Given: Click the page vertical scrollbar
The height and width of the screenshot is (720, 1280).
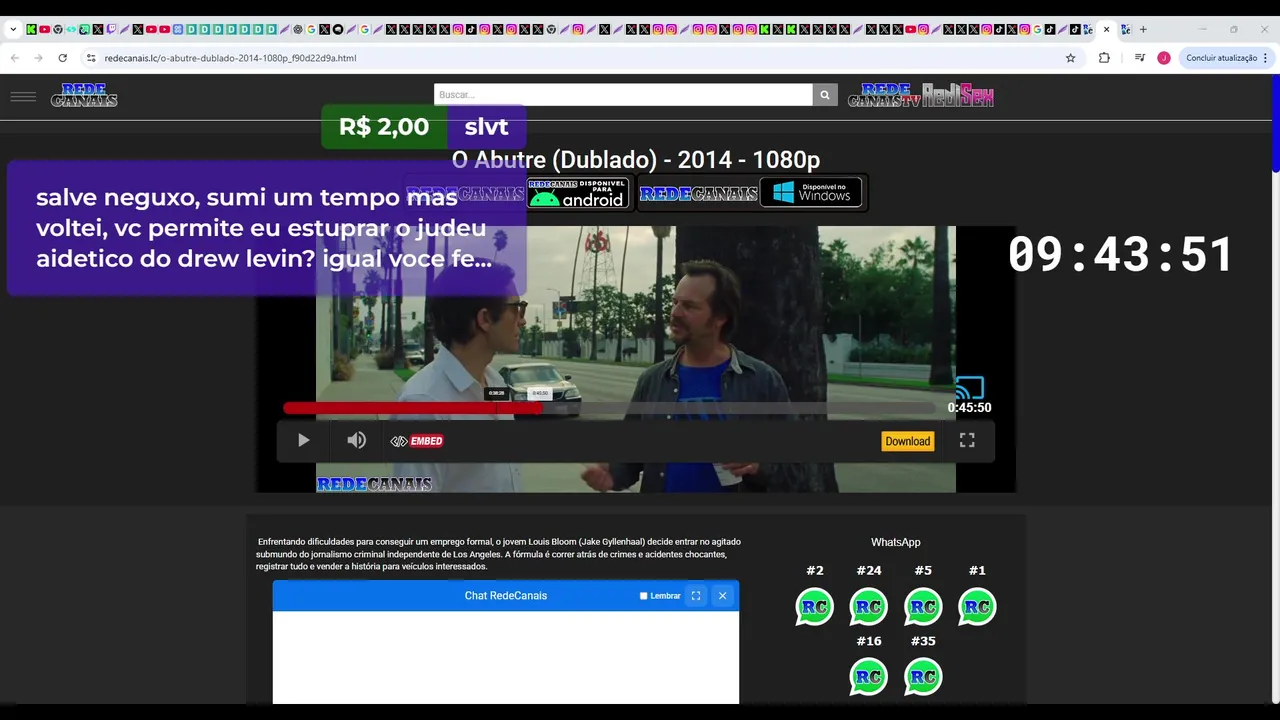Looking at the screenshot, I should click(x=1275, y=123).
